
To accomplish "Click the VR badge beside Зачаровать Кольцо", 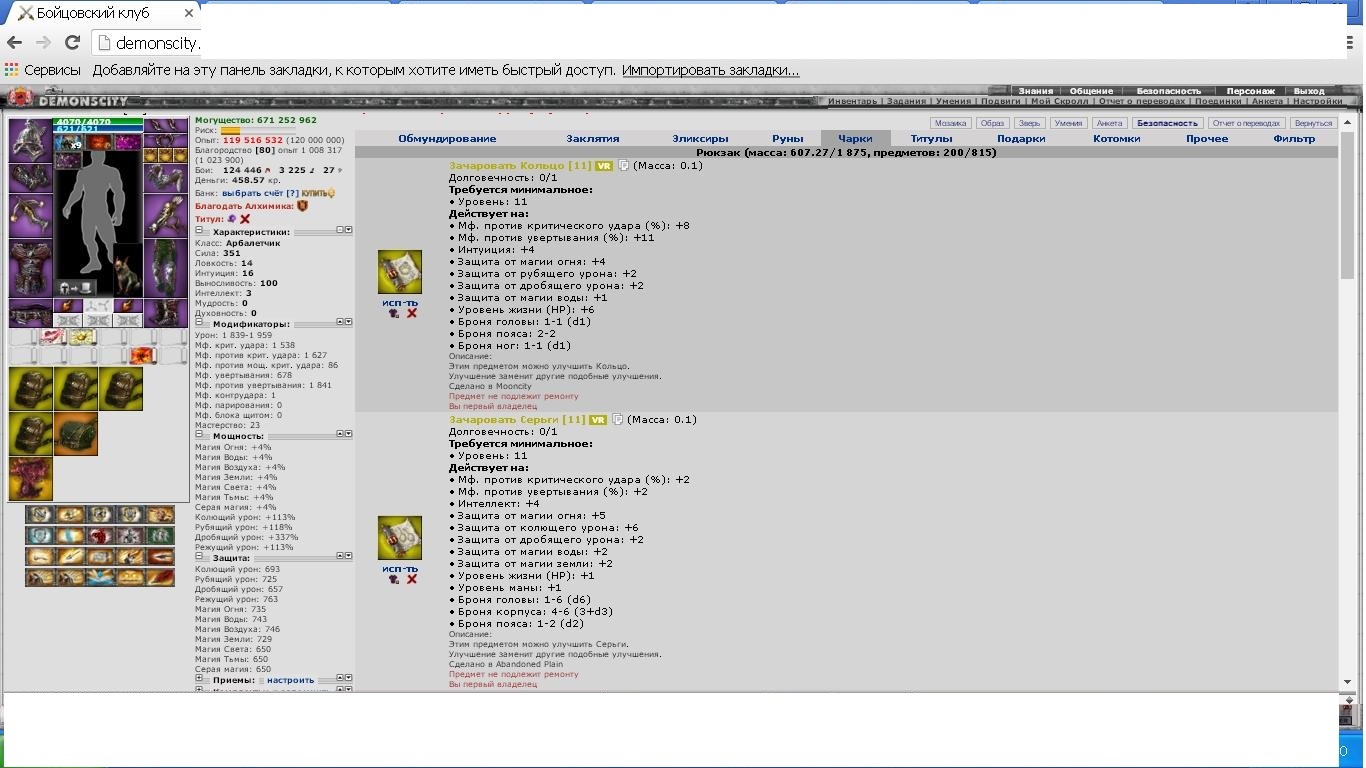I will click(x=604, y=166).
